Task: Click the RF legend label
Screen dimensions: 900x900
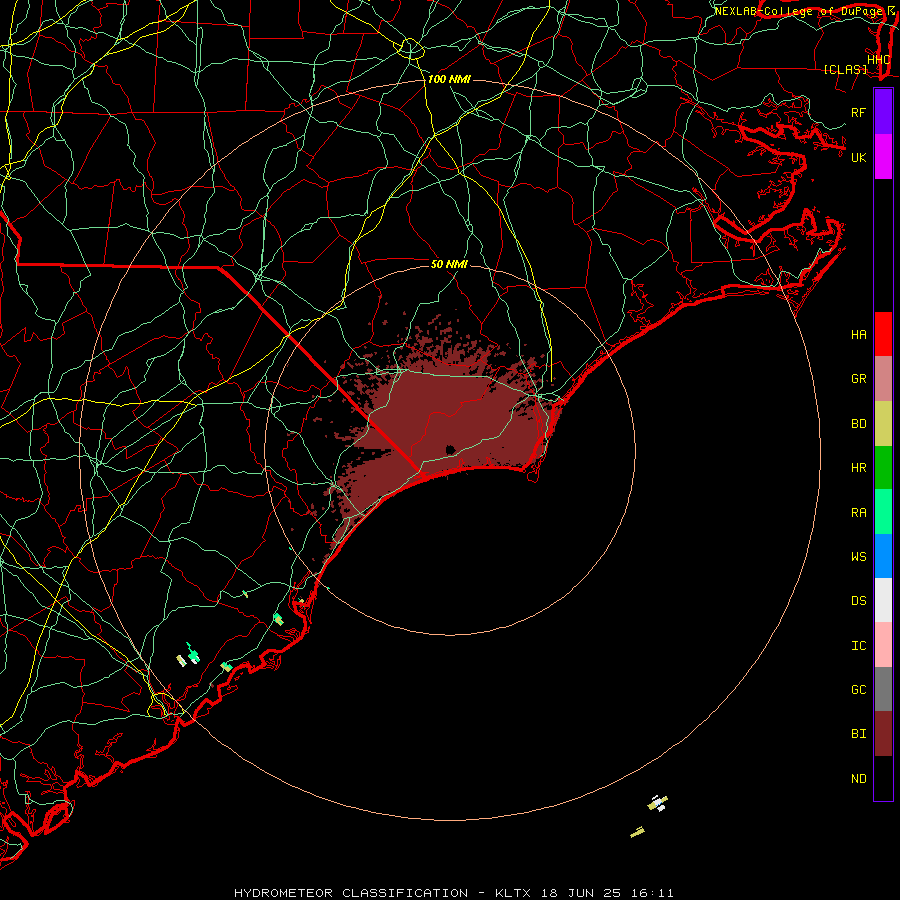Action: (x=858, y=112)
